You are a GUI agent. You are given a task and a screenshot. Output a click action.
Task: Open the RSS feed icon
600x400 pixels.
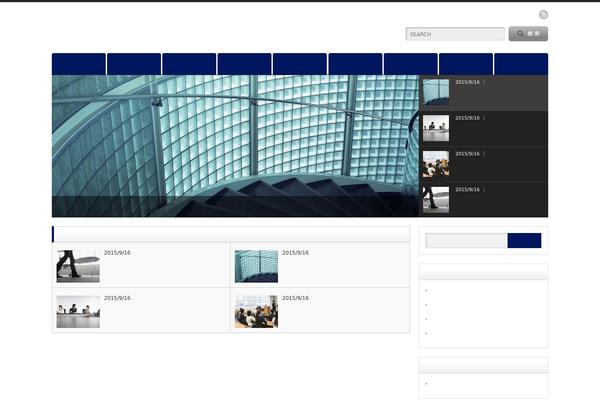coord(543,14)
